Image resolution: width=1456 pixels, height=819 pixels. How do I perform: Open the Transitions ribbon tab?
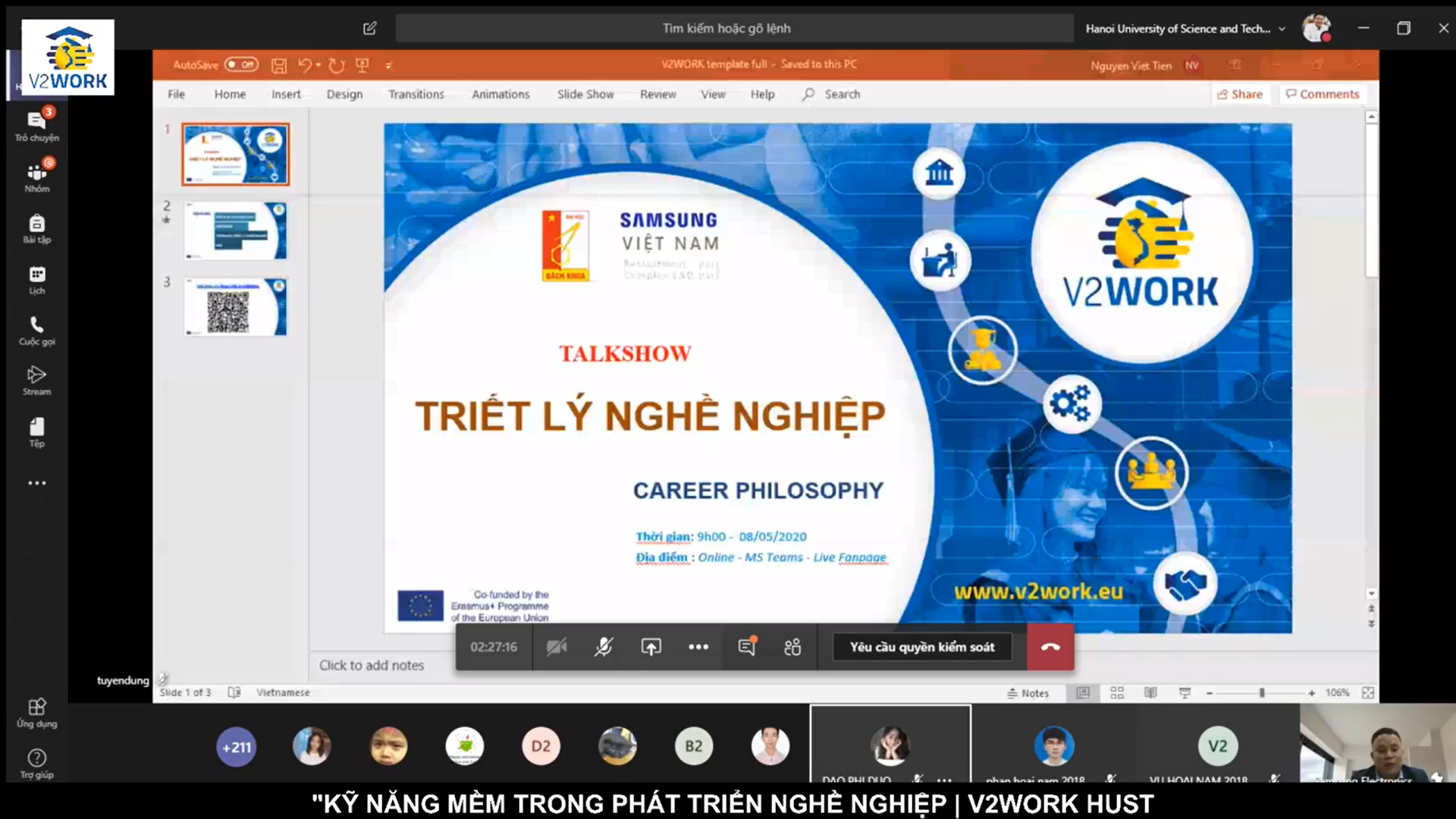(x=416, y=94)
